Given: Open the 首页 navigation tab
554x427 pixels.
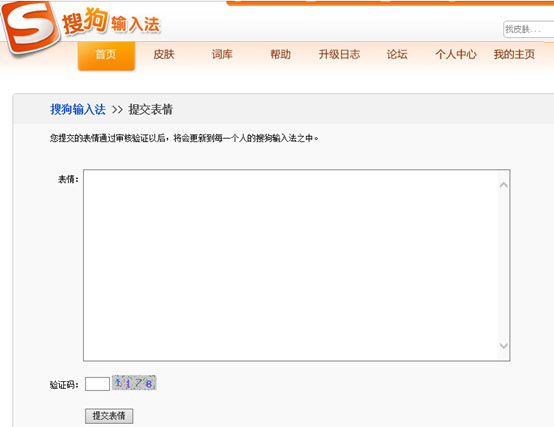Looking at the screenshot, I should (x=106, y=56).
